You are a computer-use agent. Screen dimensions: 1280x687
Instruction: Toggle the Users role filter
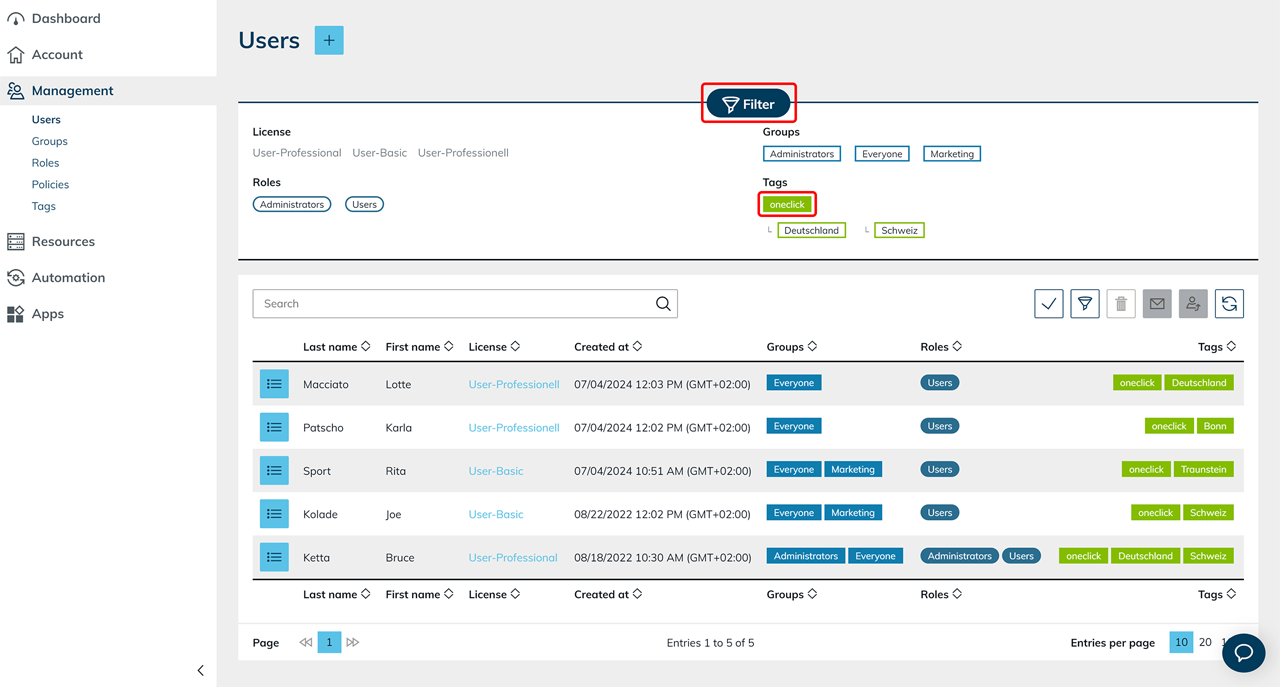(x=364, y=204)
